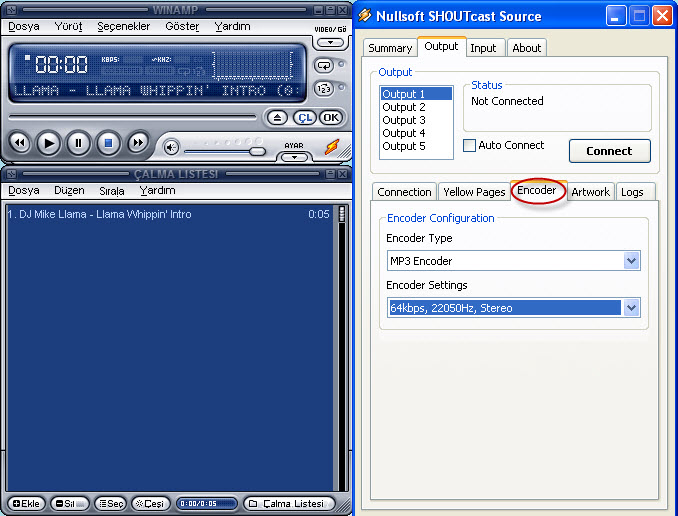Stop playback with the blue square button
Screen dimensions: 678x516
108,143
